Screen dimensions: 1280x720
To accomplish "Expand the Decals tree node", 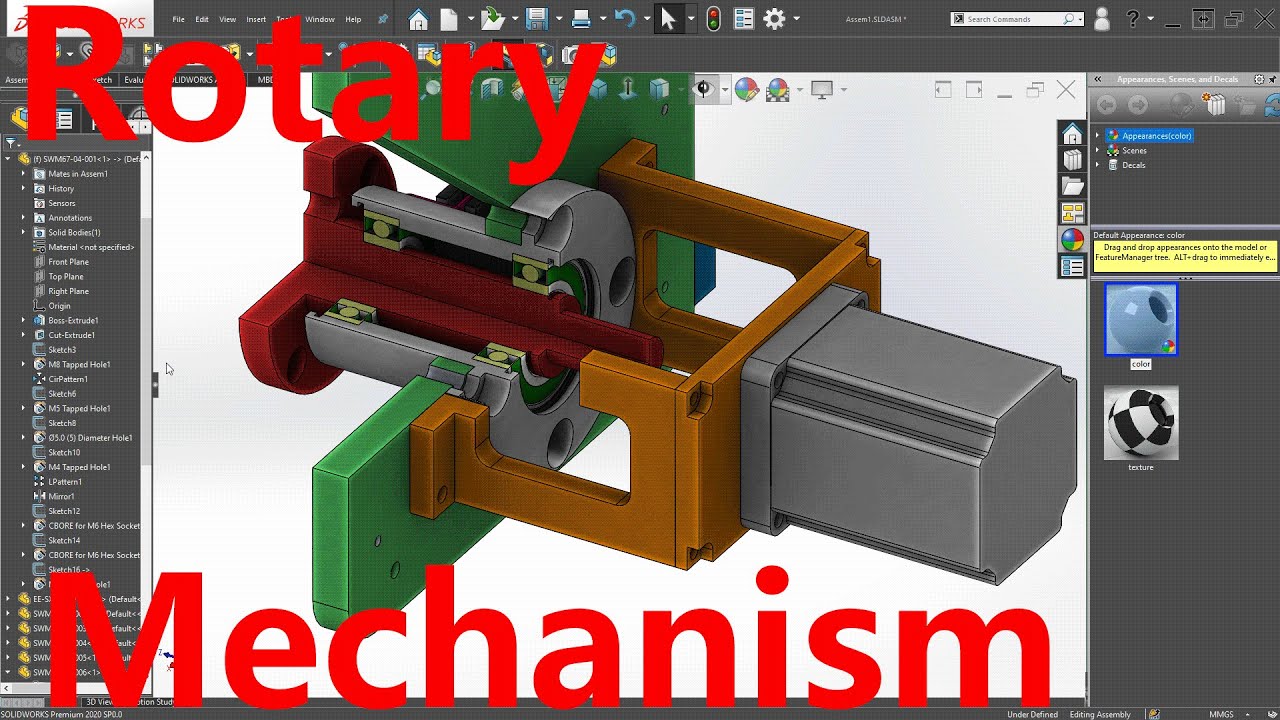I will pos(1097,165).
